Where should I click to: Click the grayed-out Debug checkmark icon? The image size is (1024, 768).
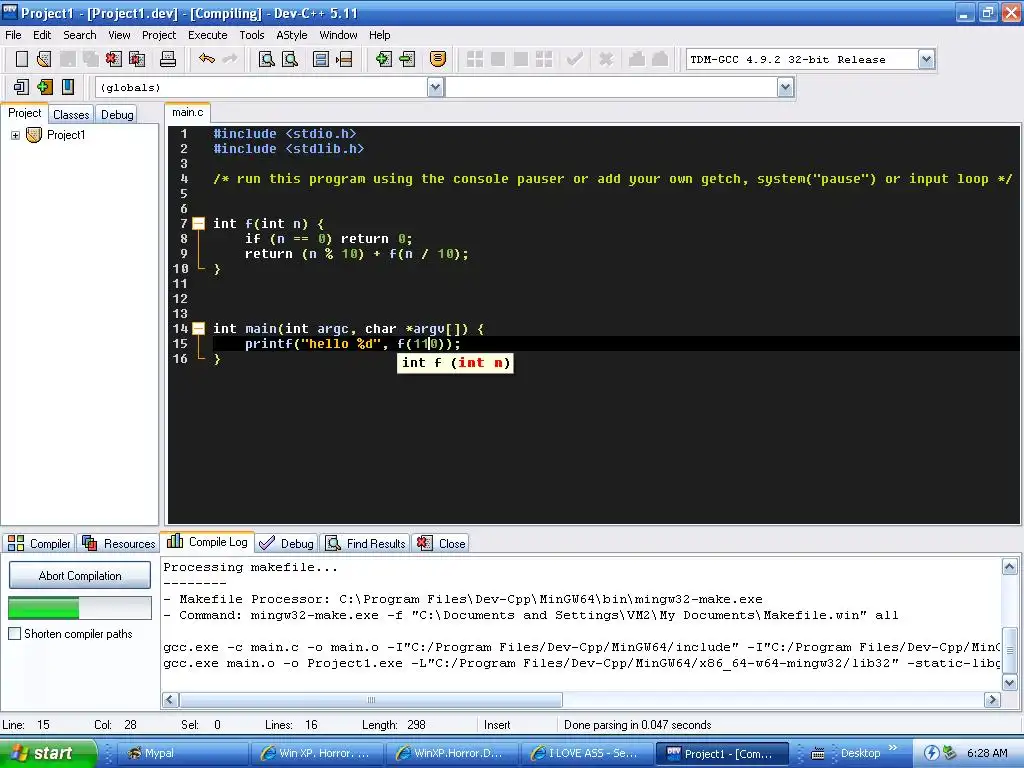click(575, 59)
